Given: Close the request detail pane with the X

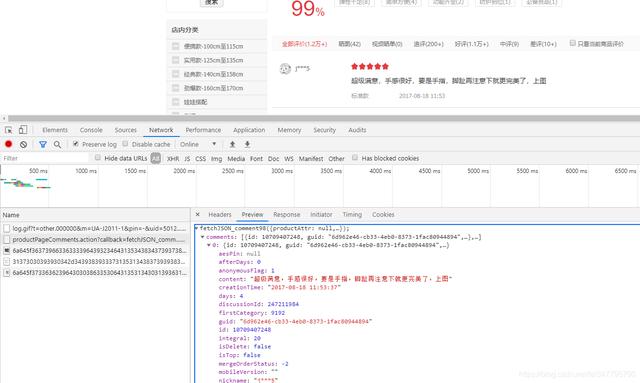Looking at the screenshot, I should click(x=198, y=214).
